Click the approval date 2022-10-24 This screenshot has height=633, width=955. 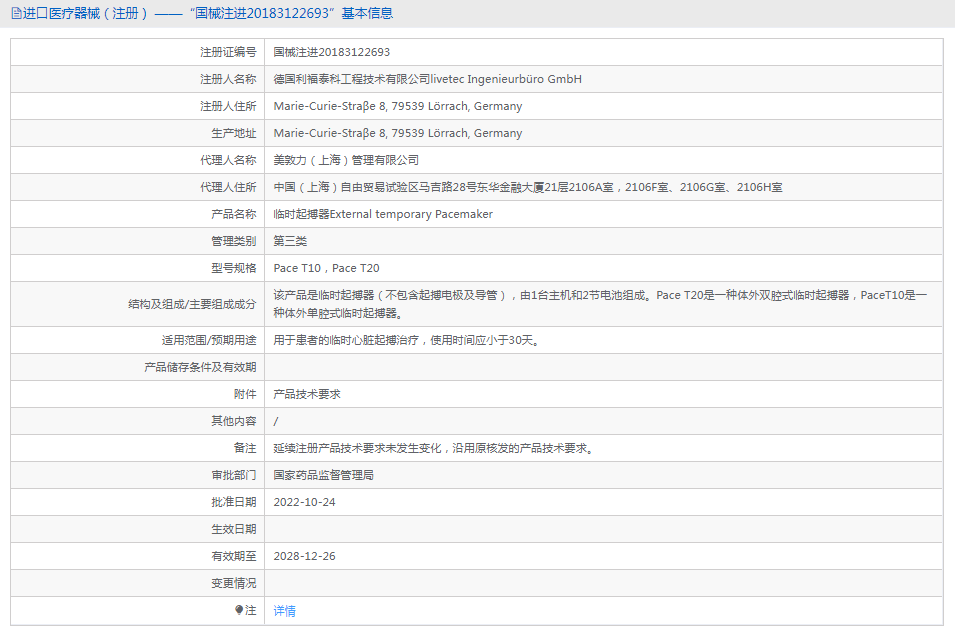304,502
